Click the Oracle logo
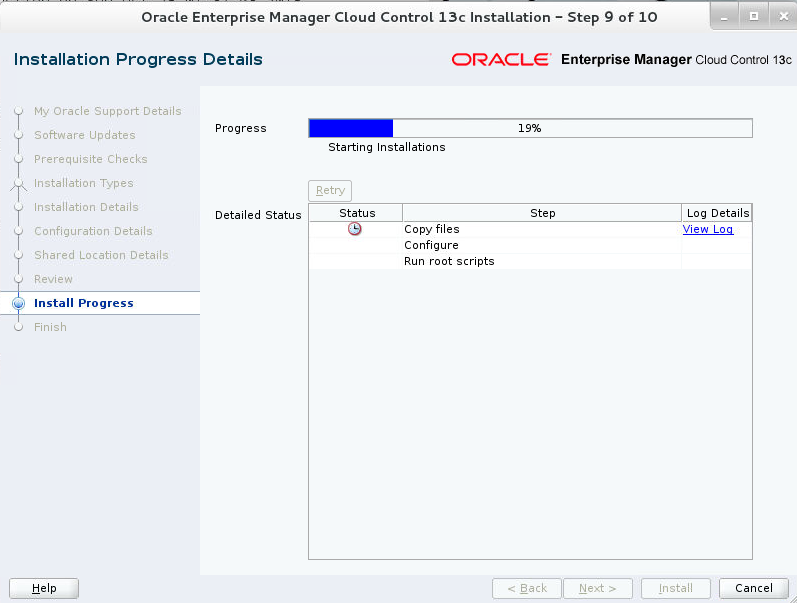797x603 pixels. coord(501,59)
